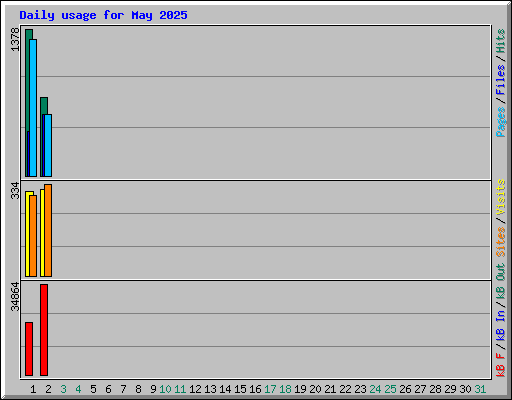Click the day 1 yellow Visits bar
Screen dimensions: 512x400
[27, 234]
